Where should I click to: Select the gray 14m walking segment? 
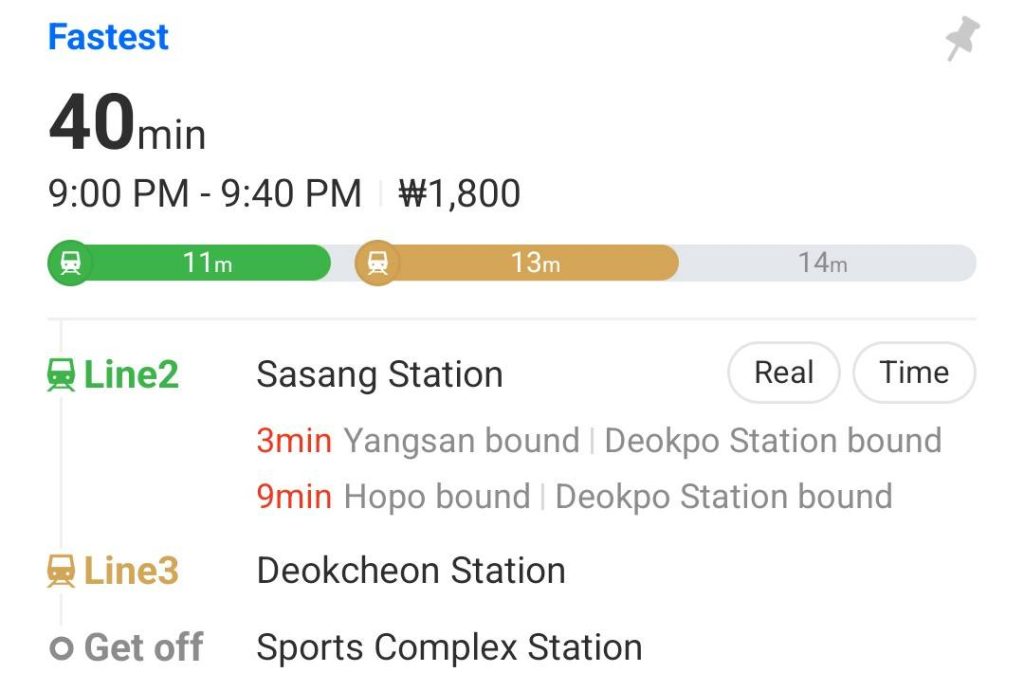click(822, 263)
